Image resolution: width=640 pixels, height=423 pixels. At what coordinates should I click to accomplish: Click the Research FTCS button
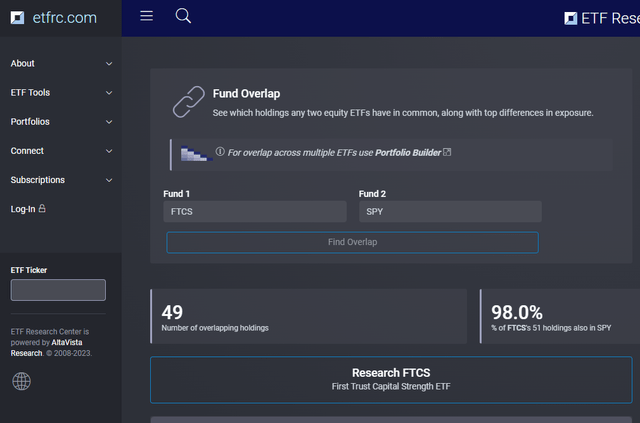point(391,380)
